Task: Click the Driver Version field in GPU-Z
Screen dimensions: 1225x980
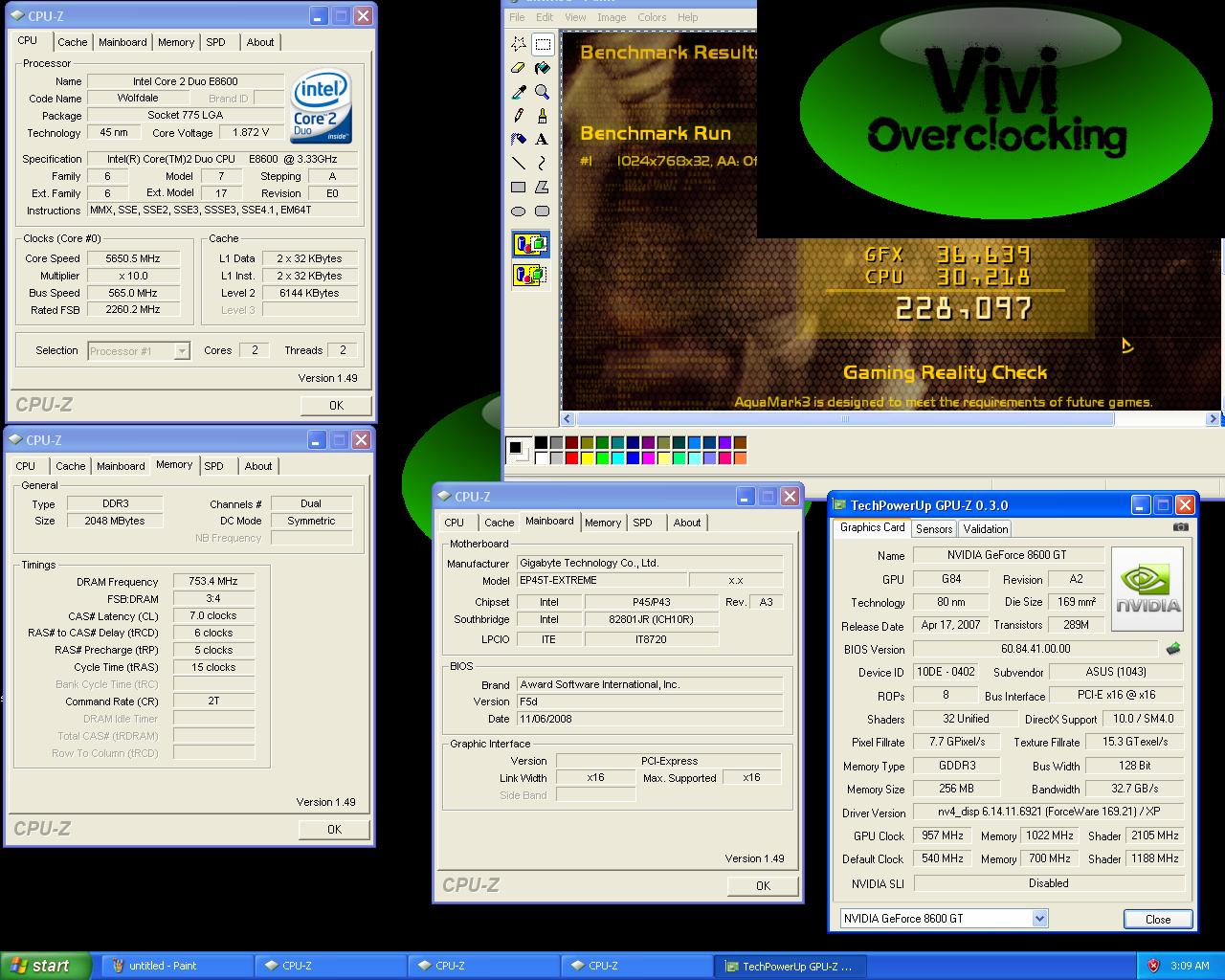Action: pos(1048,812)
